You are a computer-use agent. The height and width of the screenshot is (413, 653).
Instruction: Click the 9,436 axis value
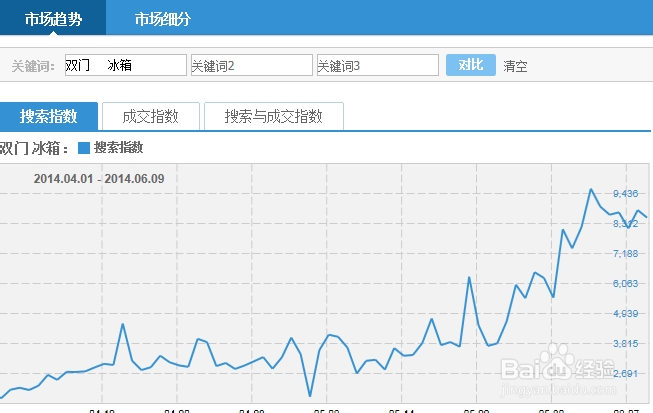pos(626,194)
